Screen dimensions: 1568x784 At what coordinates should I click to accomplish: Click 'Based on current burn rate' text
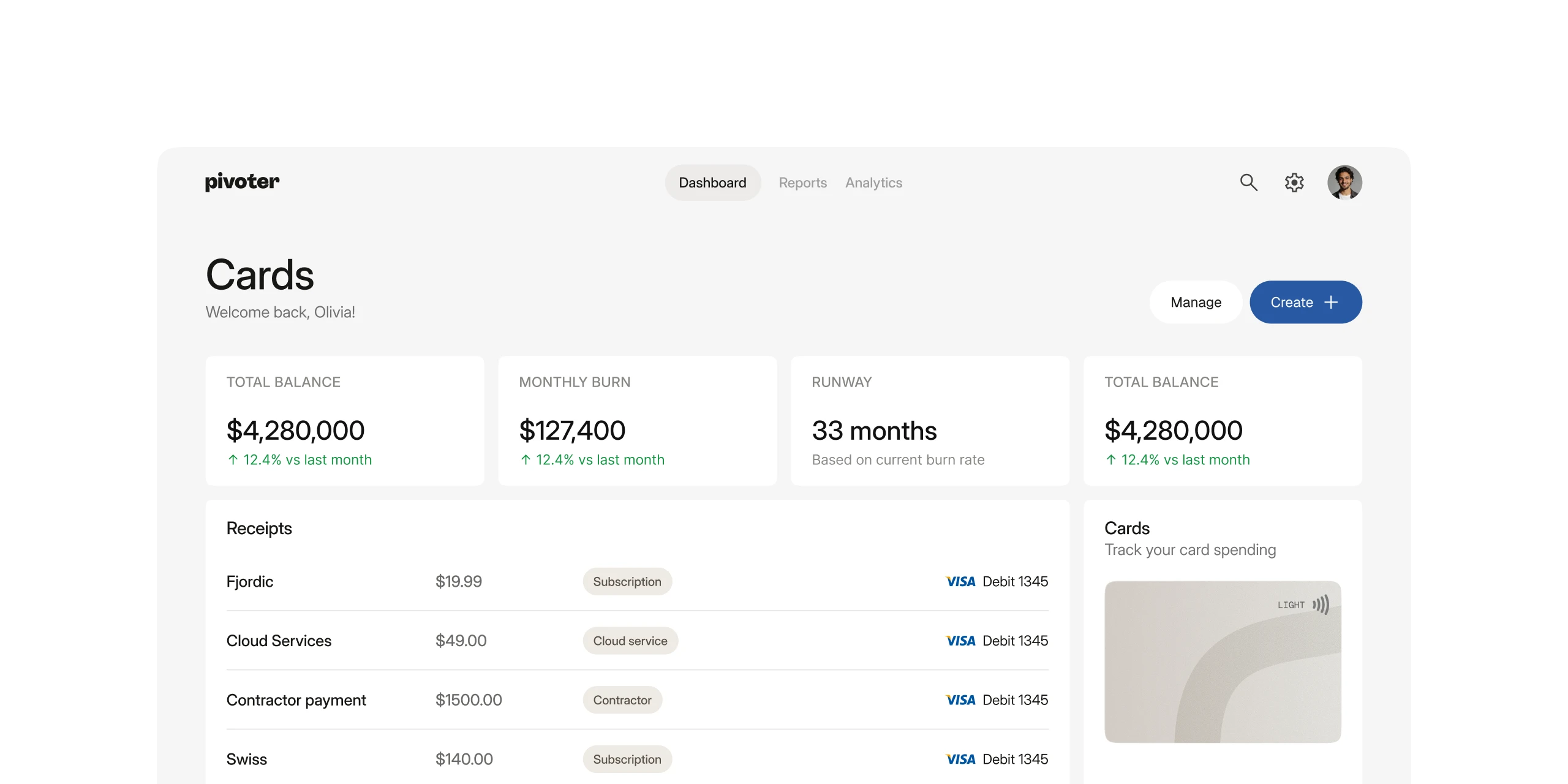(898, 460)
